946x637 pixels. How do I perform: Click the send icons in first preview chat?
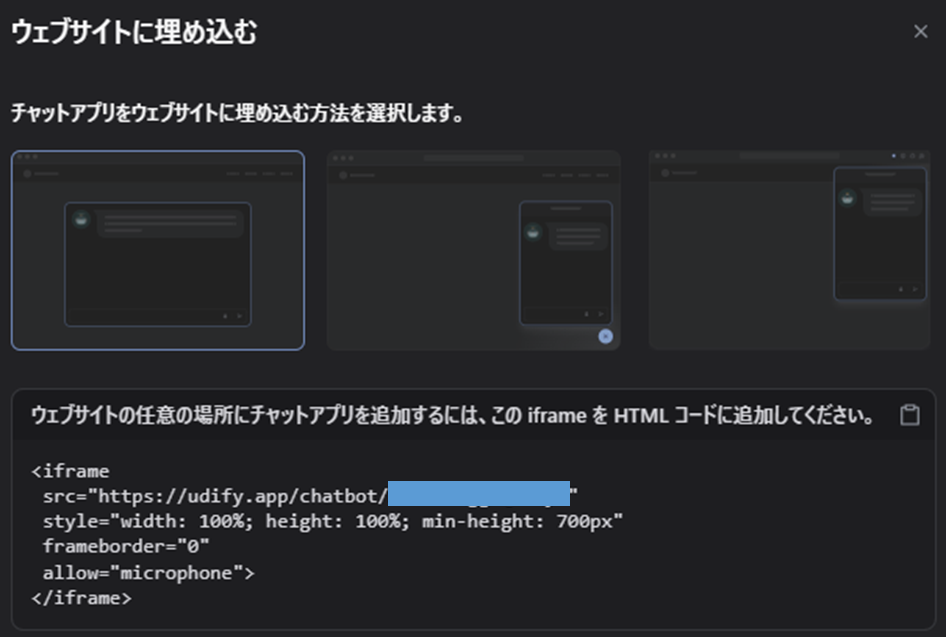coord(231,315)
